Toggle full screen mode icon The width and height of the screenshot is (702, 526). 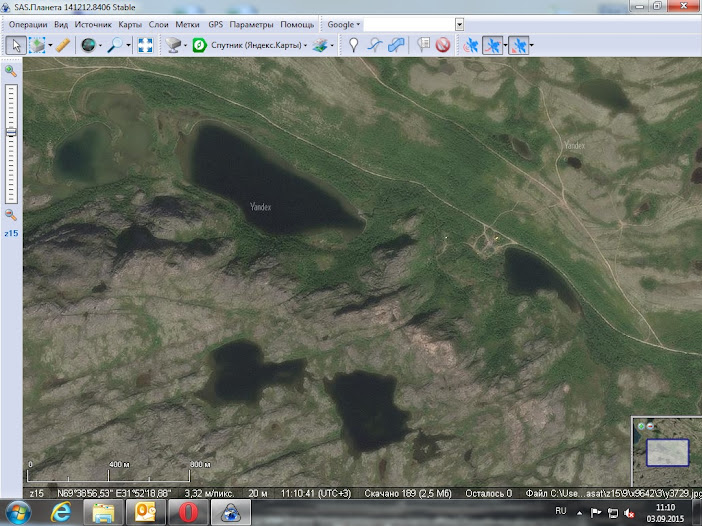click(146, 45)
